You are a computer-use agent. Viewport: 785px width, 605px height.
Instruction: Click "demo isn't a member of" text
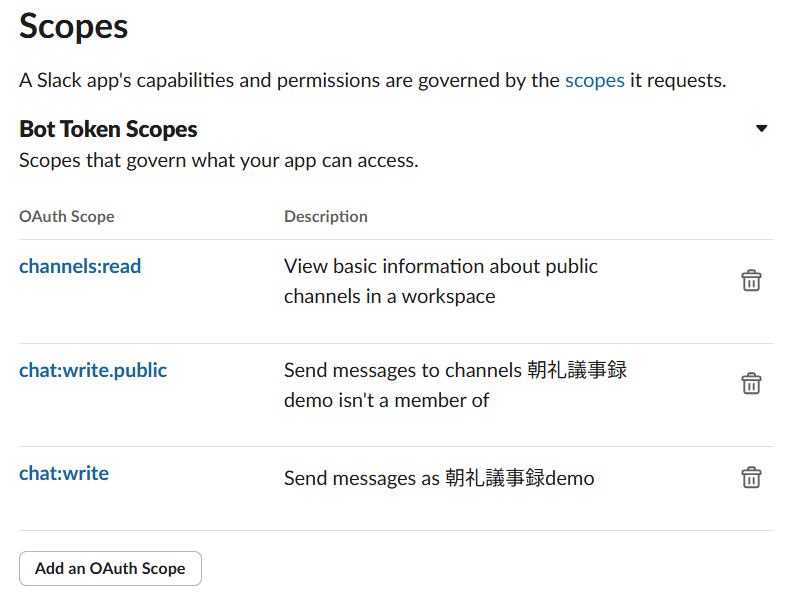click(x=386, y=401)
